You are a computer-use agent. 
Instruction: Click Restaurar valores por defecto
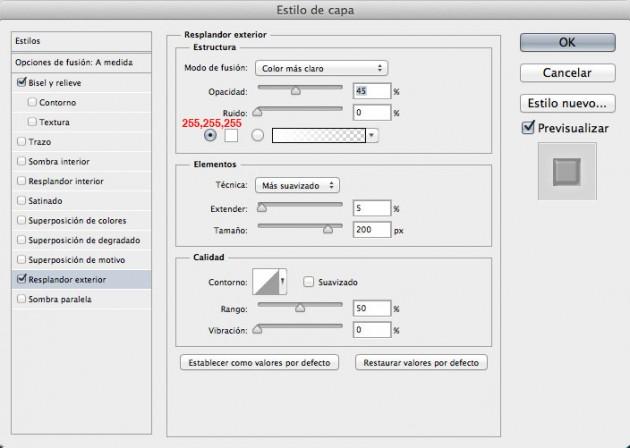tap(421, 362)
